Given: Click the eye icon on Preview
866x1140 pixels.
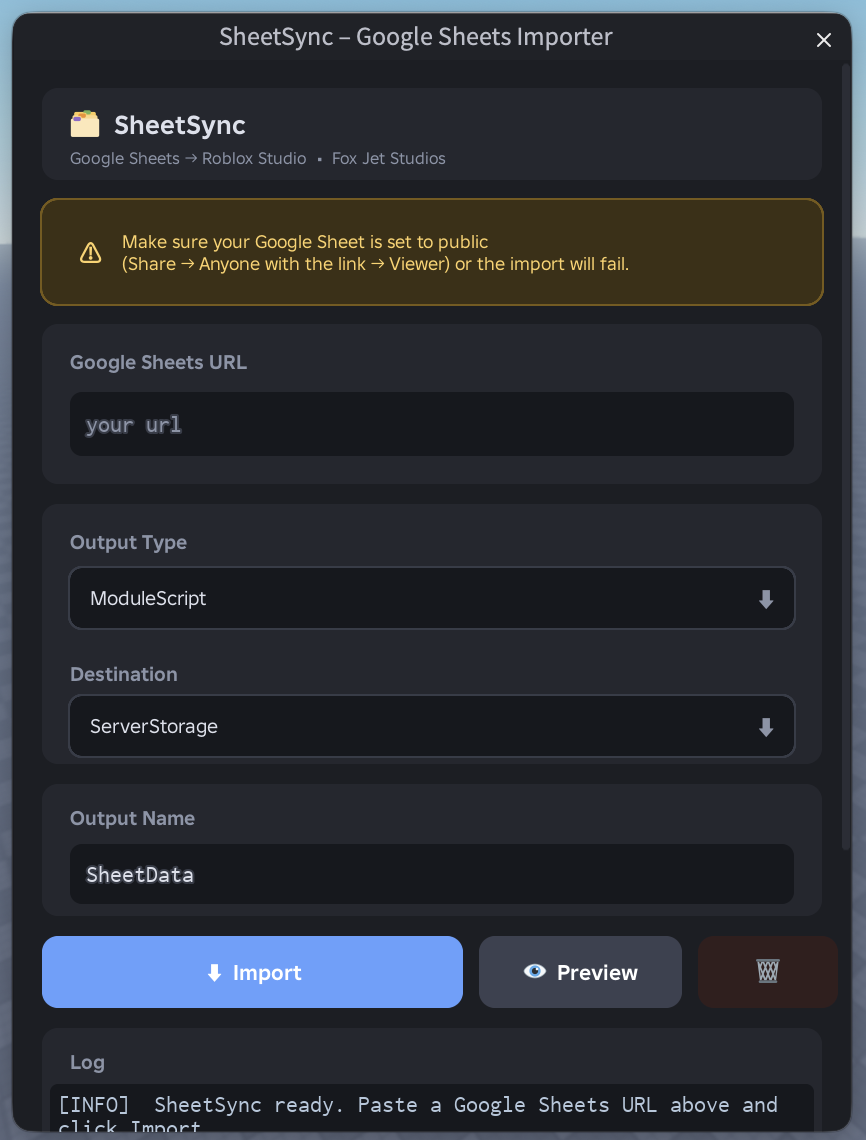Looking at the screenshot, I should pyautogui.click(x=535, y=971).
